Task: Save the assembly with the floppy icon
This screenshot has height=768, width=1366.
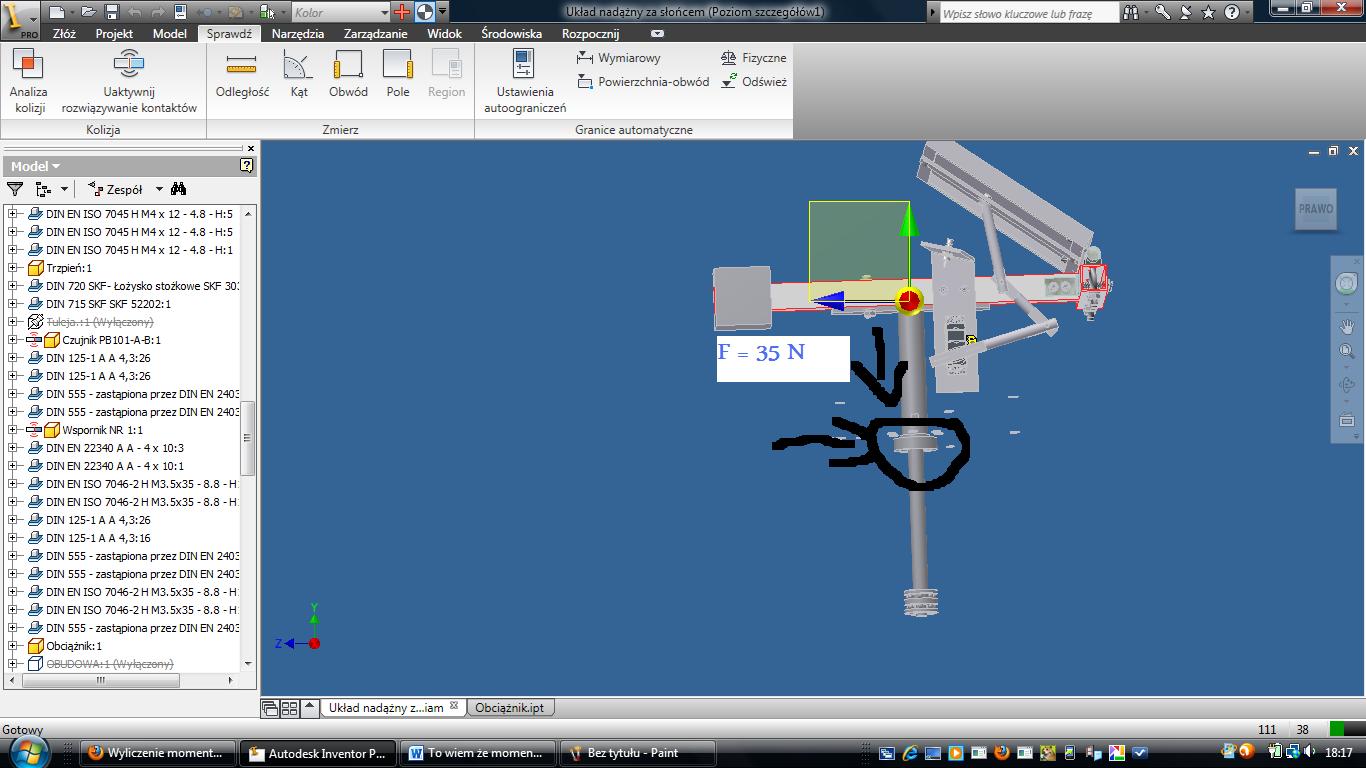Action: [111, 12]
